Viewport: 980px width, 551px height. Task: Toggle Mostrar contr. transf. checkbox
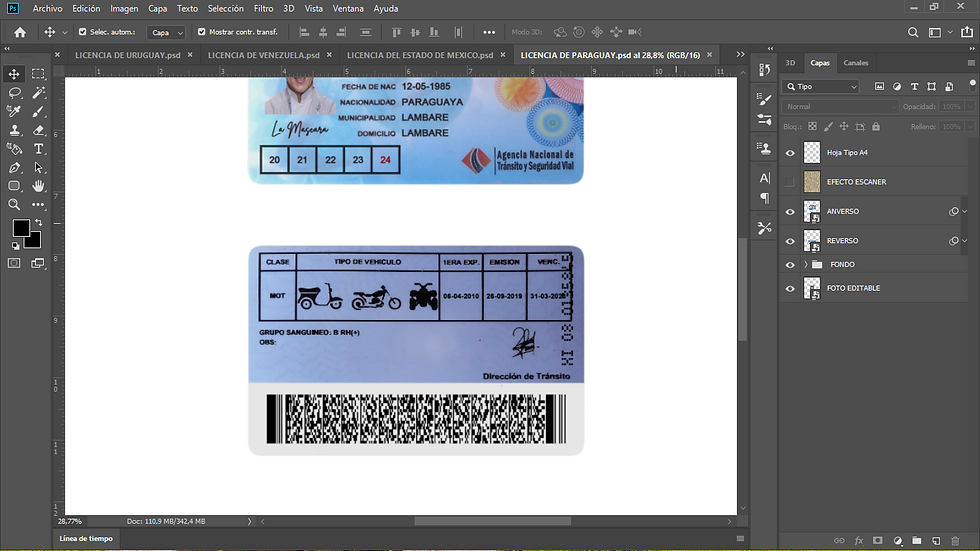click(x=201, y=32)
